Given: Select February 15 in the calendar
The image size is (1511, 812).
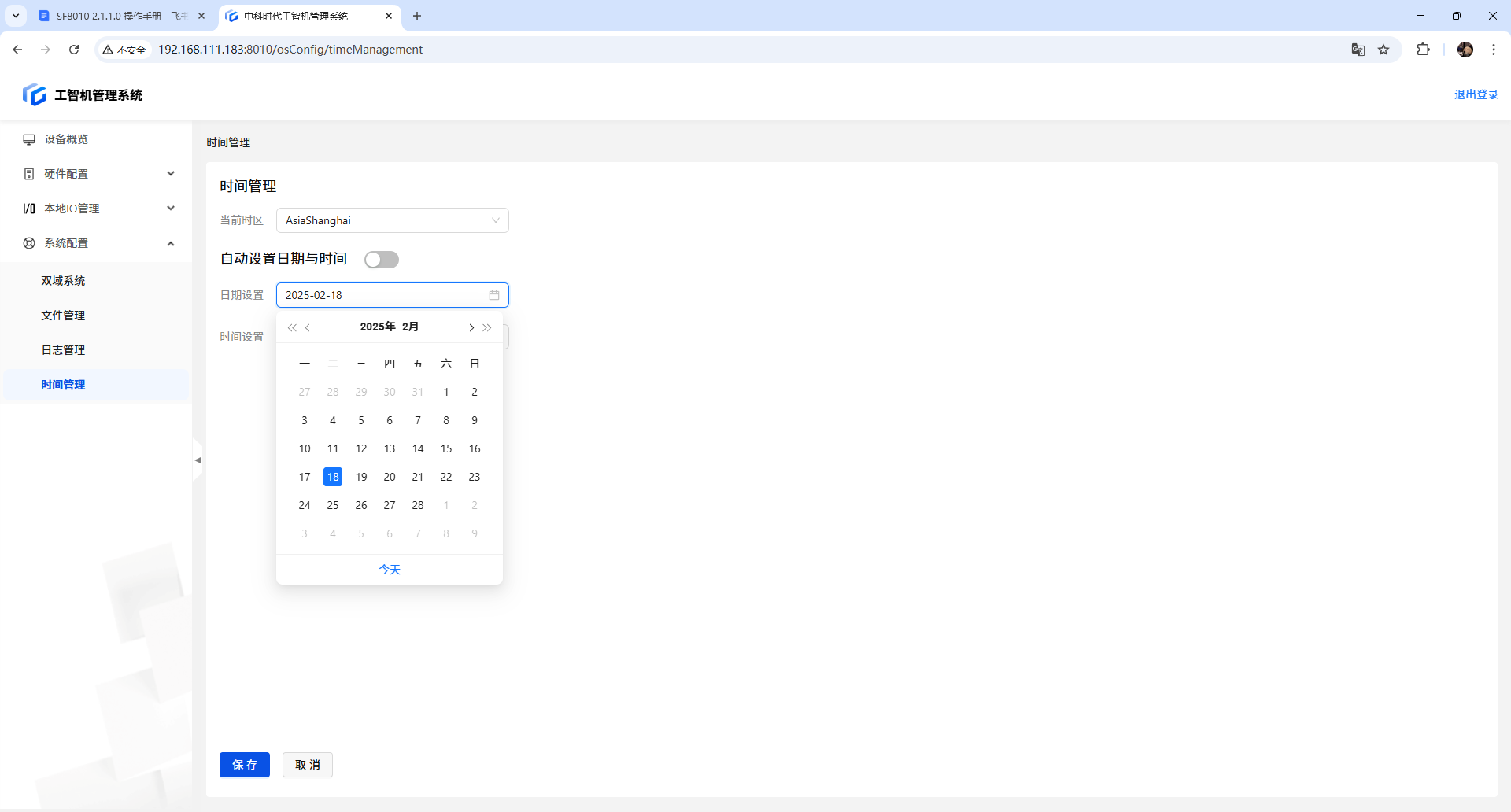Looking at the screenshot, I should pos(446,448).
